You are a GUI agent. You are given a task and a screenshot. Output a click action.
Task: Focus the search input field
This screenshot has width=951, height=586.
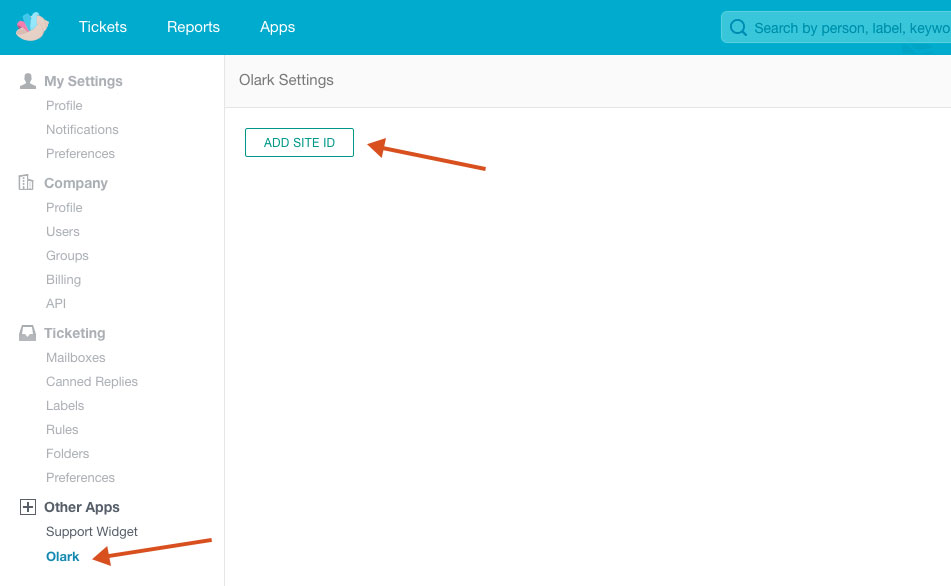point(850,28)
